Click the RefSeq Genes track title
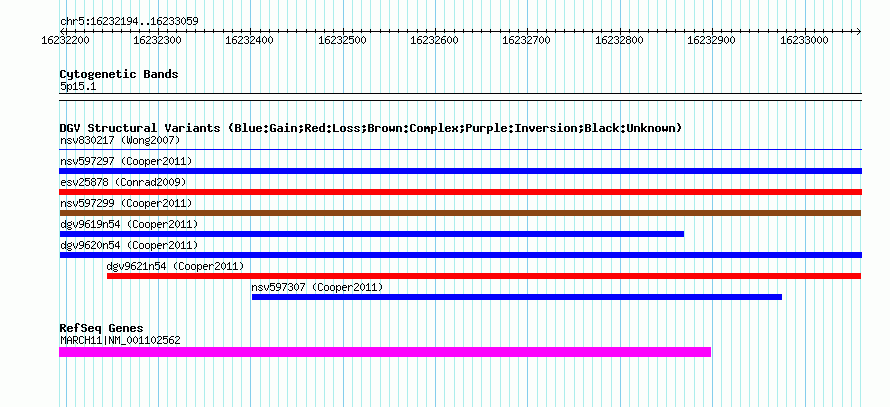 point(102,328)
